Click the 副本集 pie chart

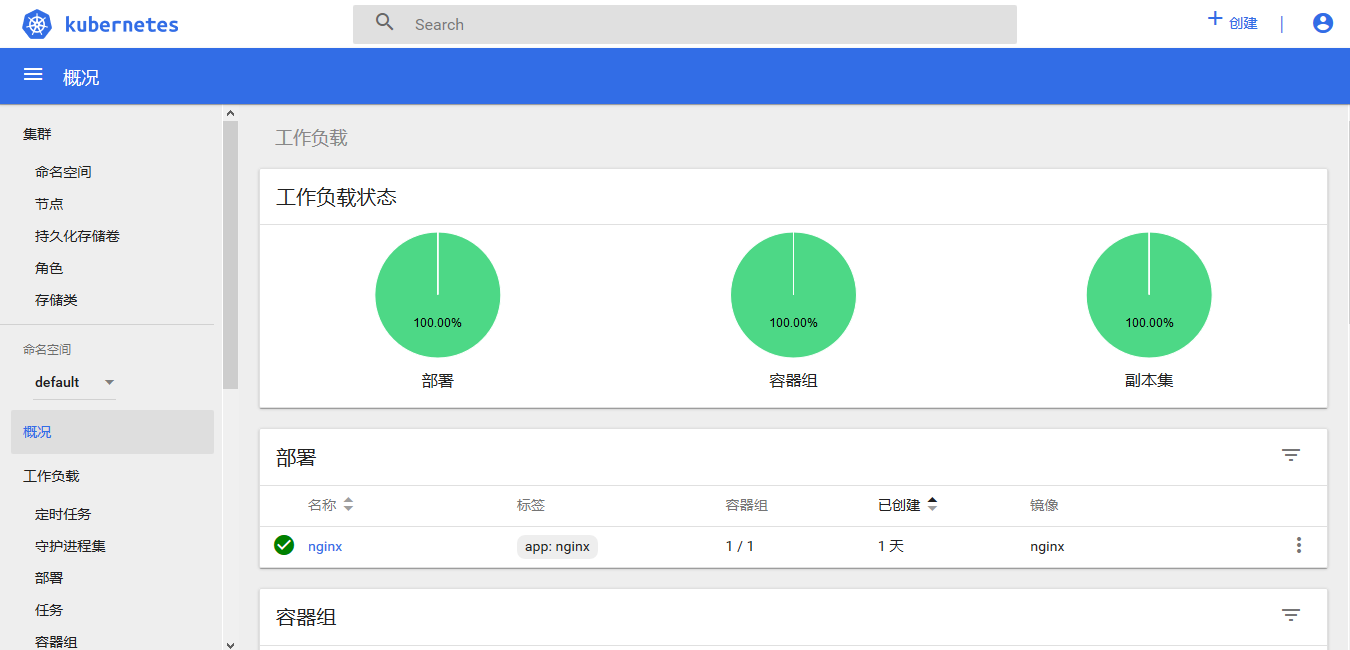point(1149,295)
